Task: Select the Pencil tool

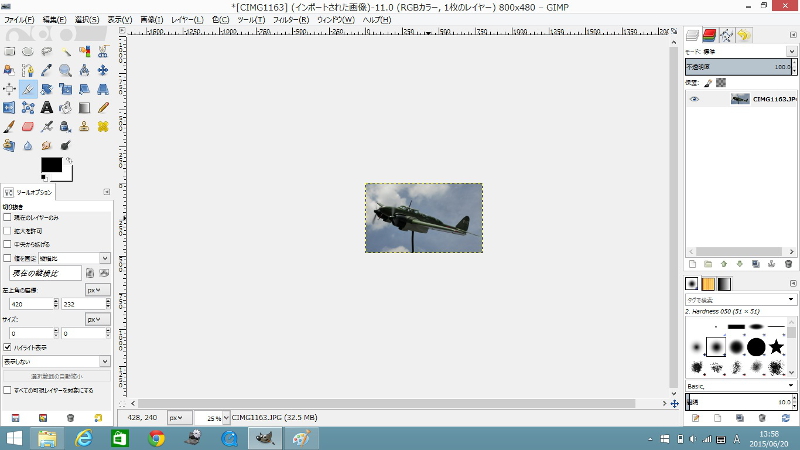Action: click(x=103, y=108)
